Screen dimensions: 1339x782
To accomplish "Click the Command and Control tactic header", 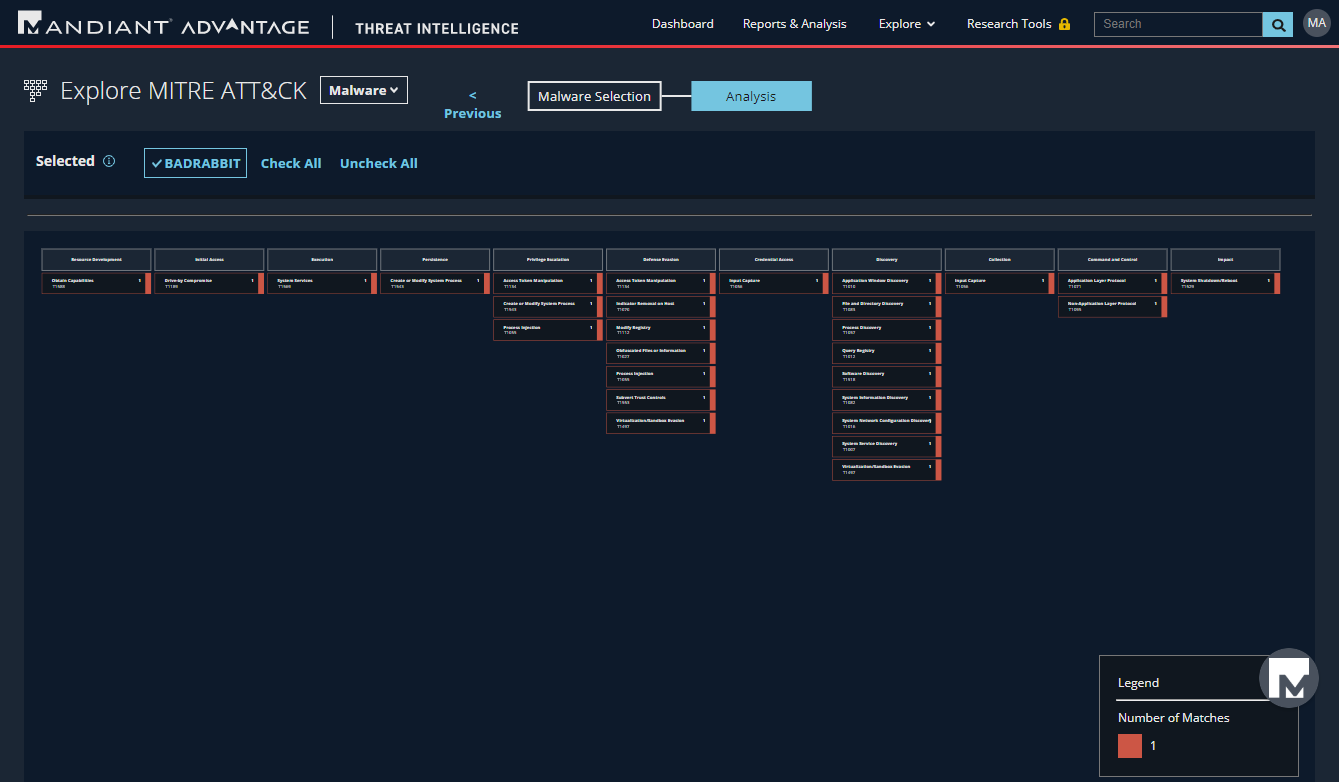I will point(1113,259).
